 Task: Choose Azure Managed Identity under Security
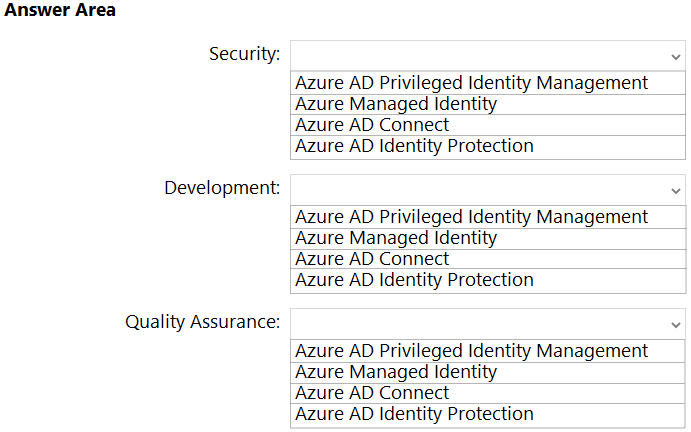(396, 104)
